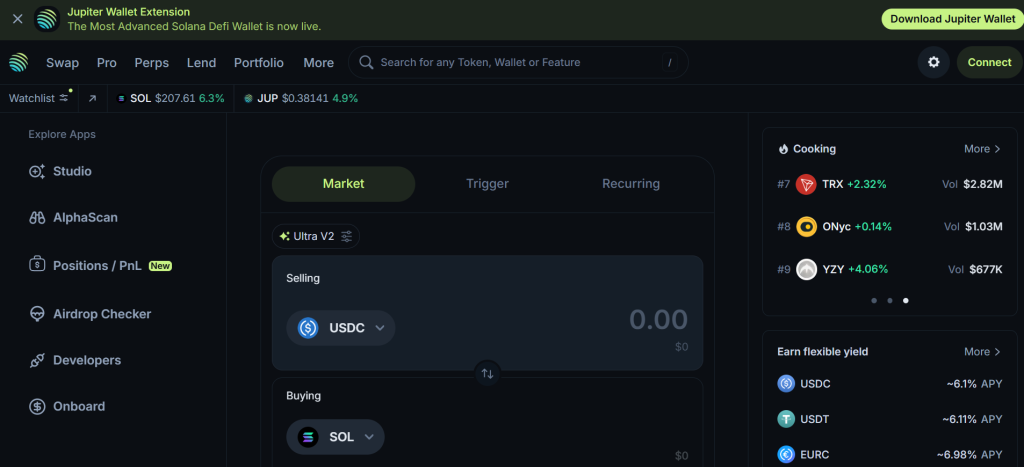Expand More next to Cooking

tap(982, 149)
